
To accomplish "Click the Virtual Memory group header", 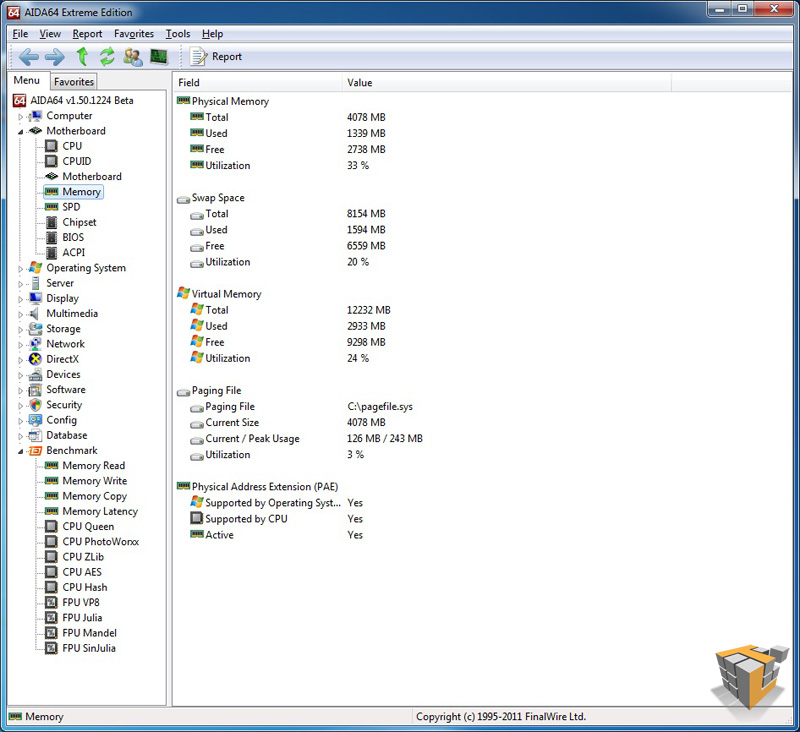I will click(219, 294).
